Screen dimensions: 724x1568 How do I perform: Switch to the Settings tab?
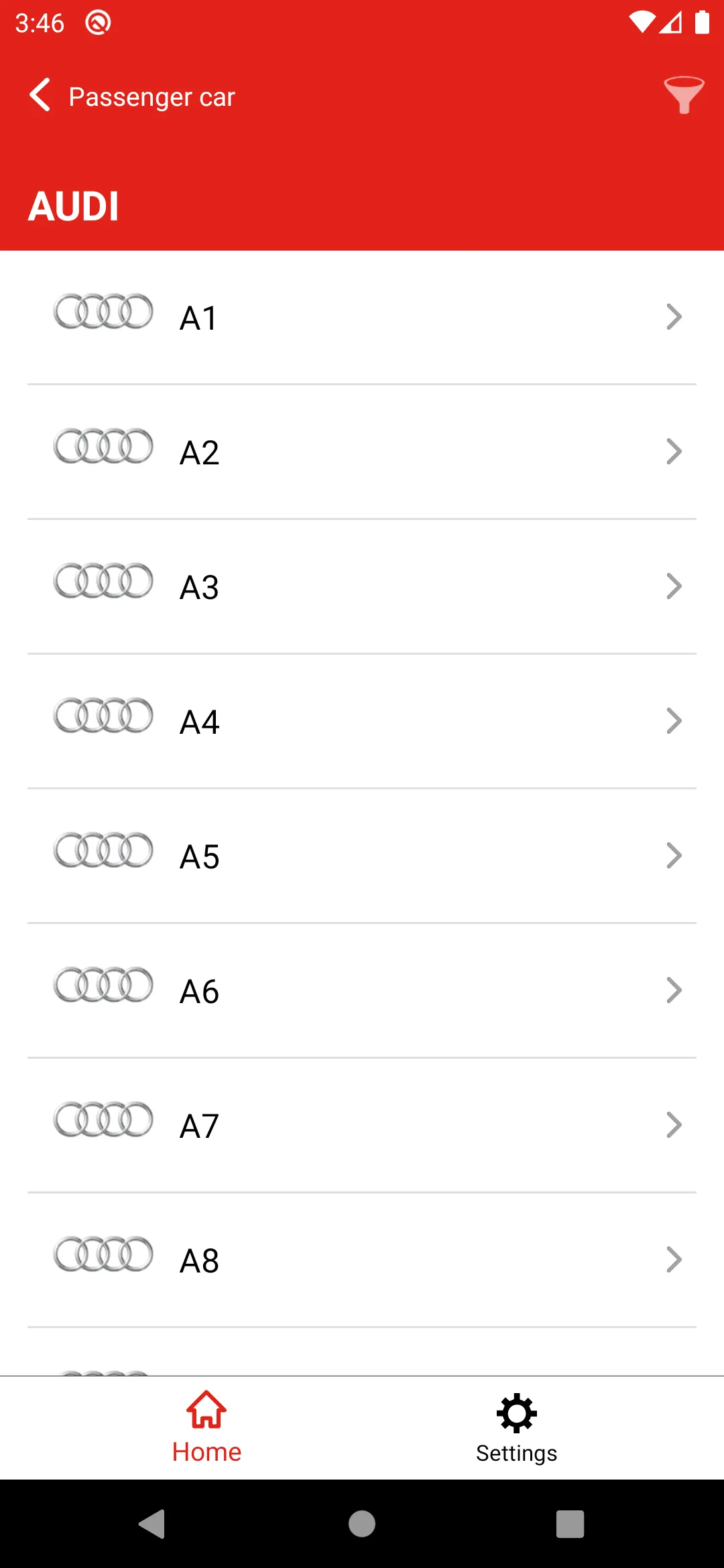(517, 1428)
